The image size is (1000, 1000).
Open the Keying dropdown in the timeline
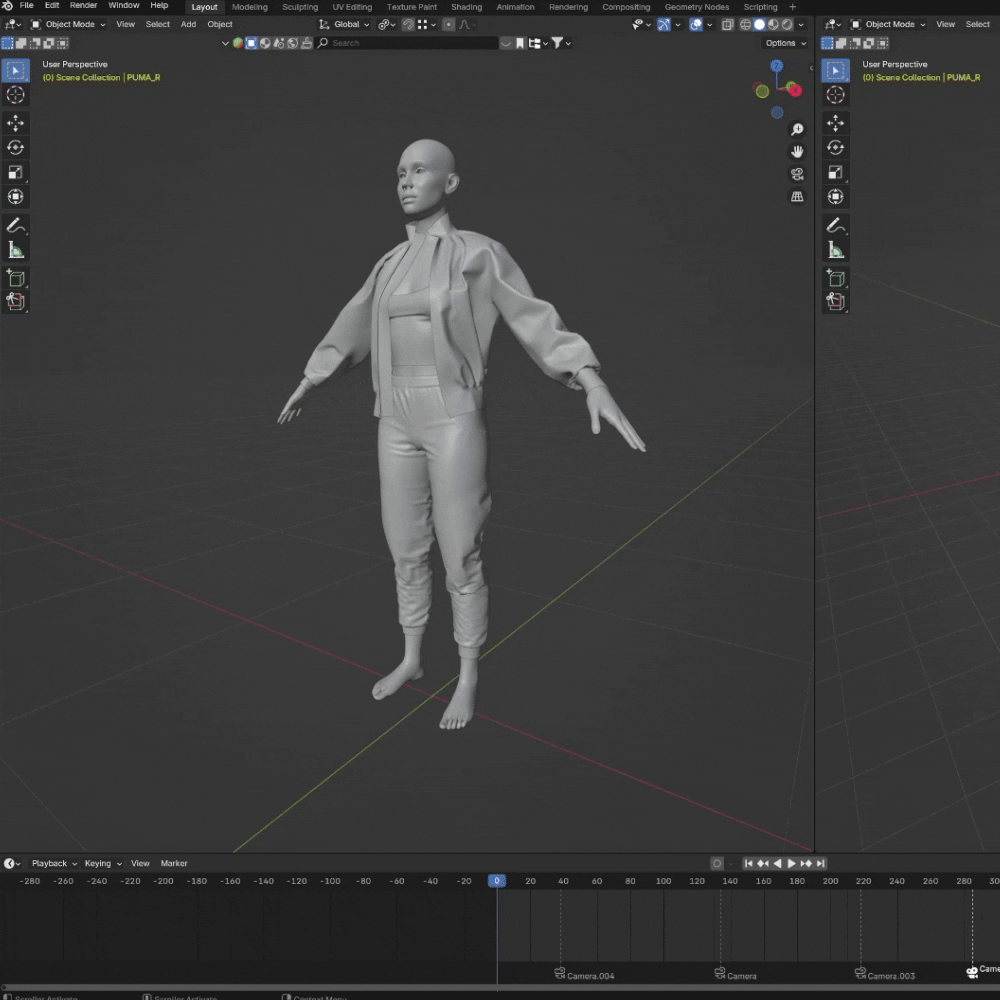coord(103,864)
